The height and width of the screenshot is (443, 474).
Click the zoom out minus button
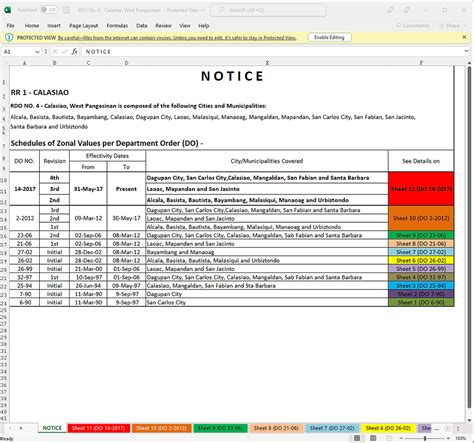[401, 438]
